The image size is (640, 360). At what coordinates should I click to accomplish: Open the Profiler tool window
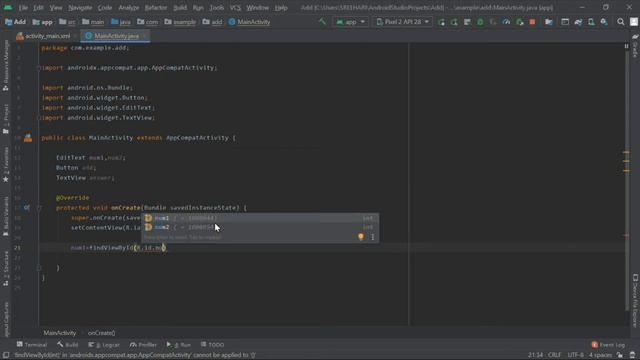(143, 345)
